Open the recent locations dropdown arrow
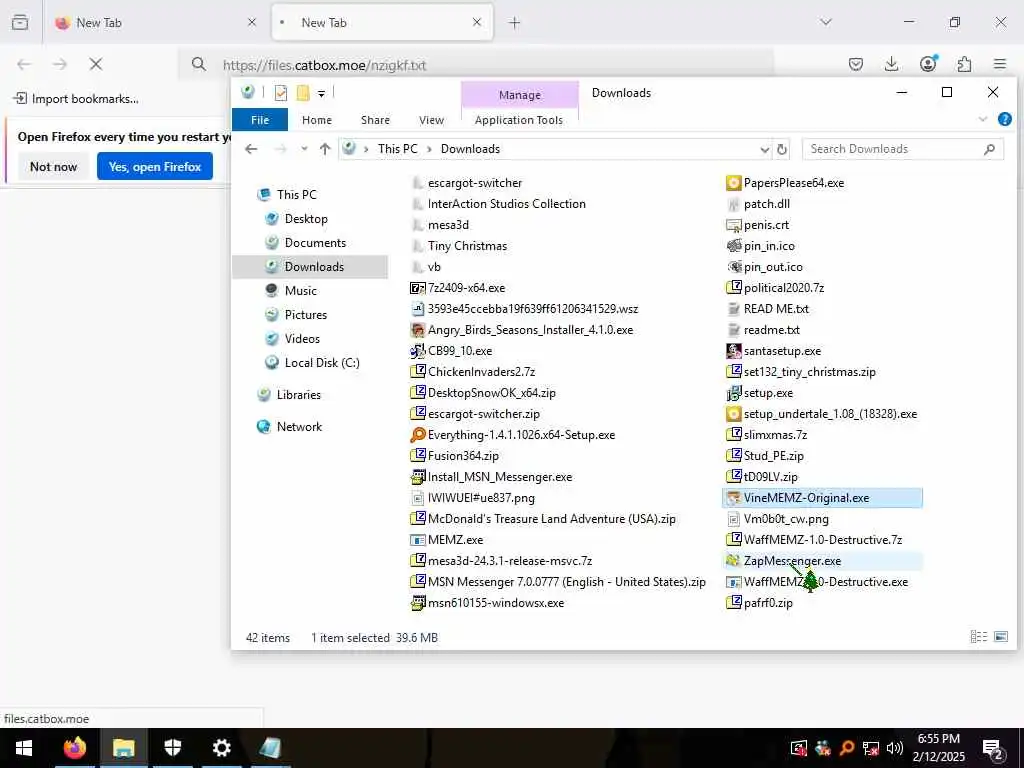 [x=304, y=149]
